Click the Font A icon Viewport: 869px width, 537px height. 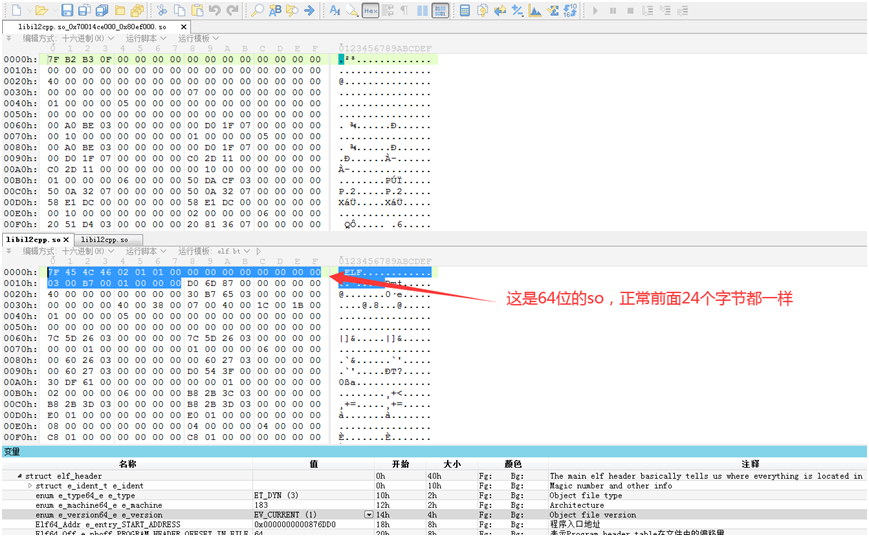[335, 10]
